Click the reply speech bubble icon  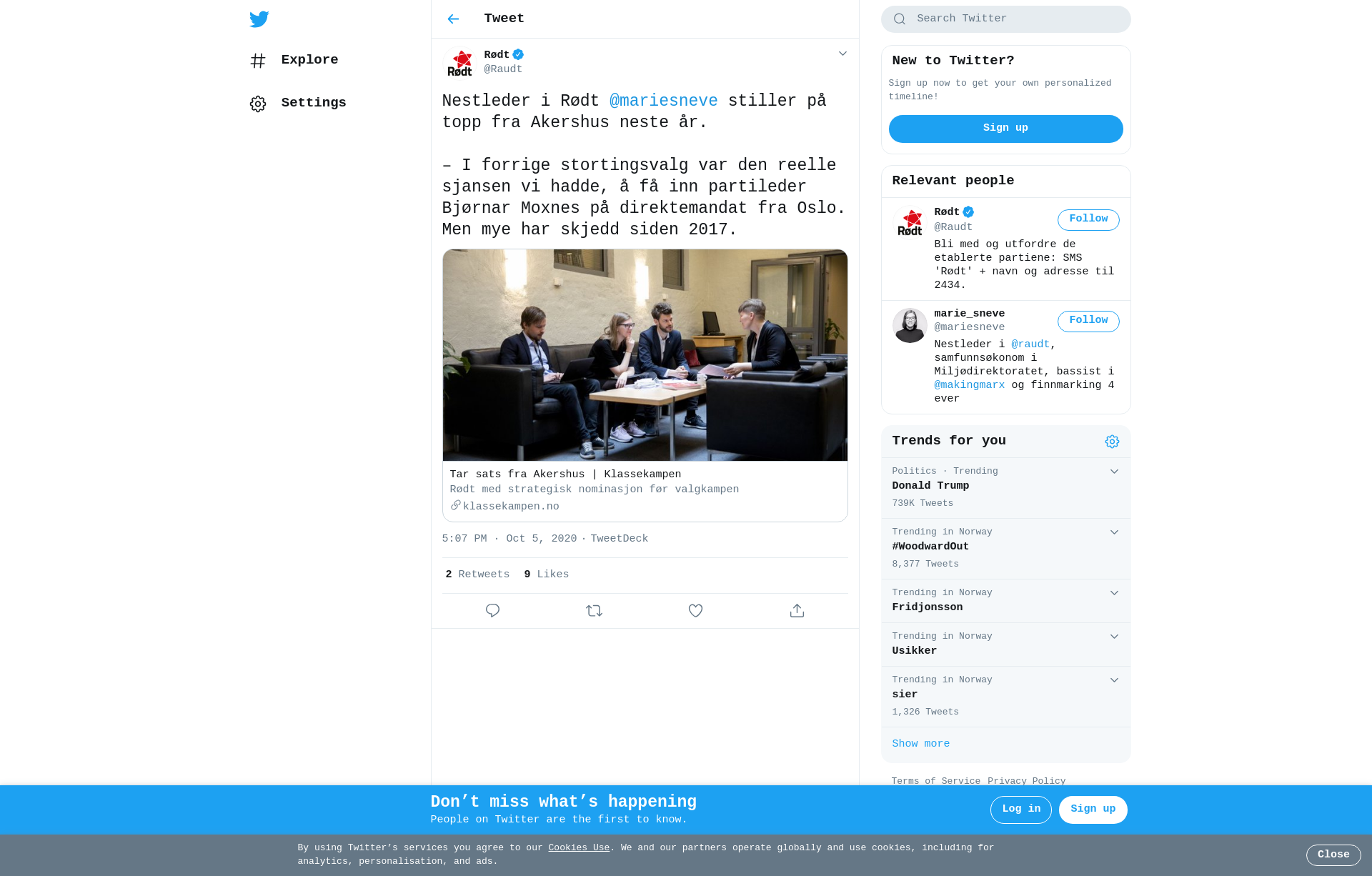492,611
